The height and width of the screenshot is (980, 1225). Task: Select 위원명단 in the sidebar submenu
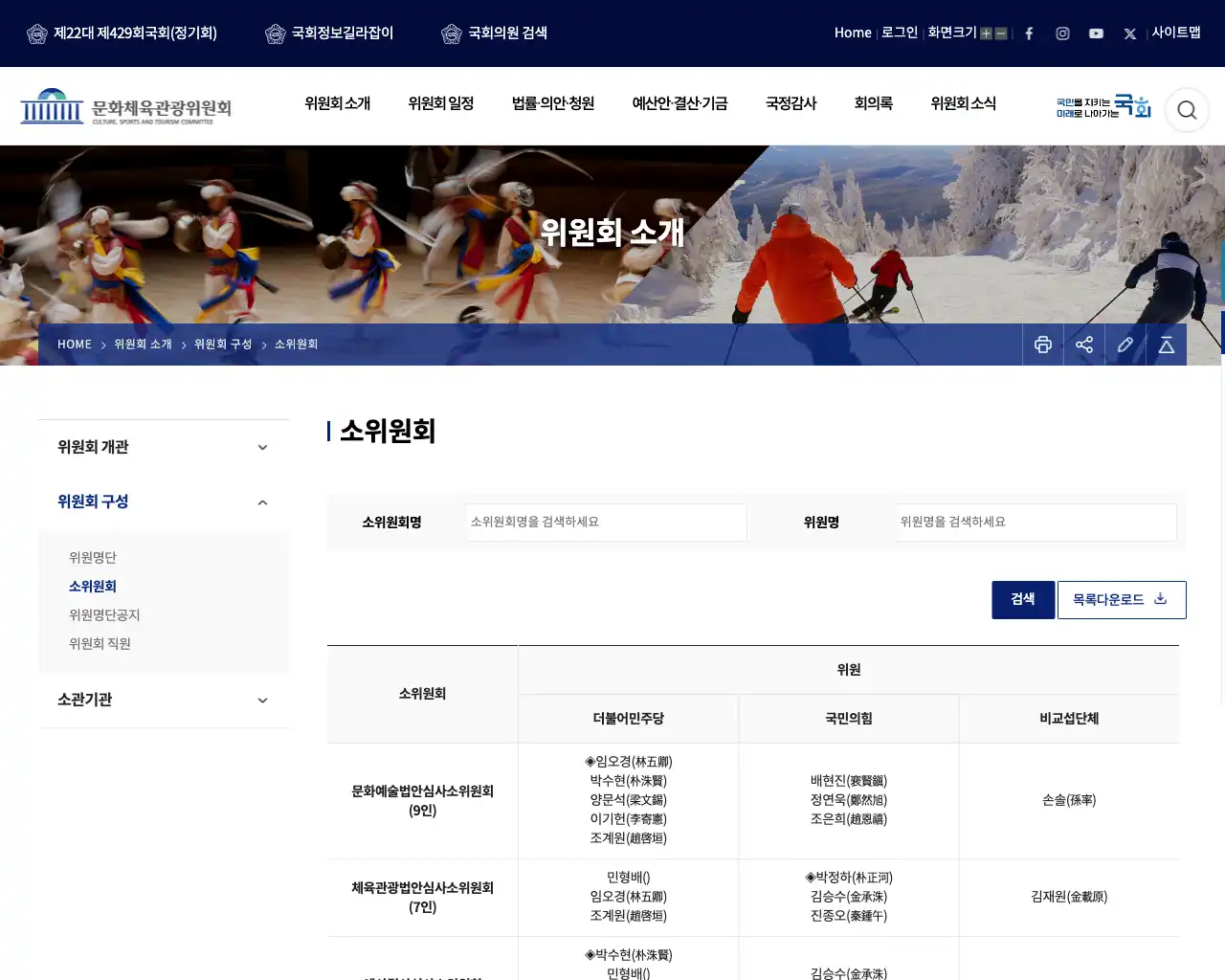pyautogui.click(x=93, y=558)
